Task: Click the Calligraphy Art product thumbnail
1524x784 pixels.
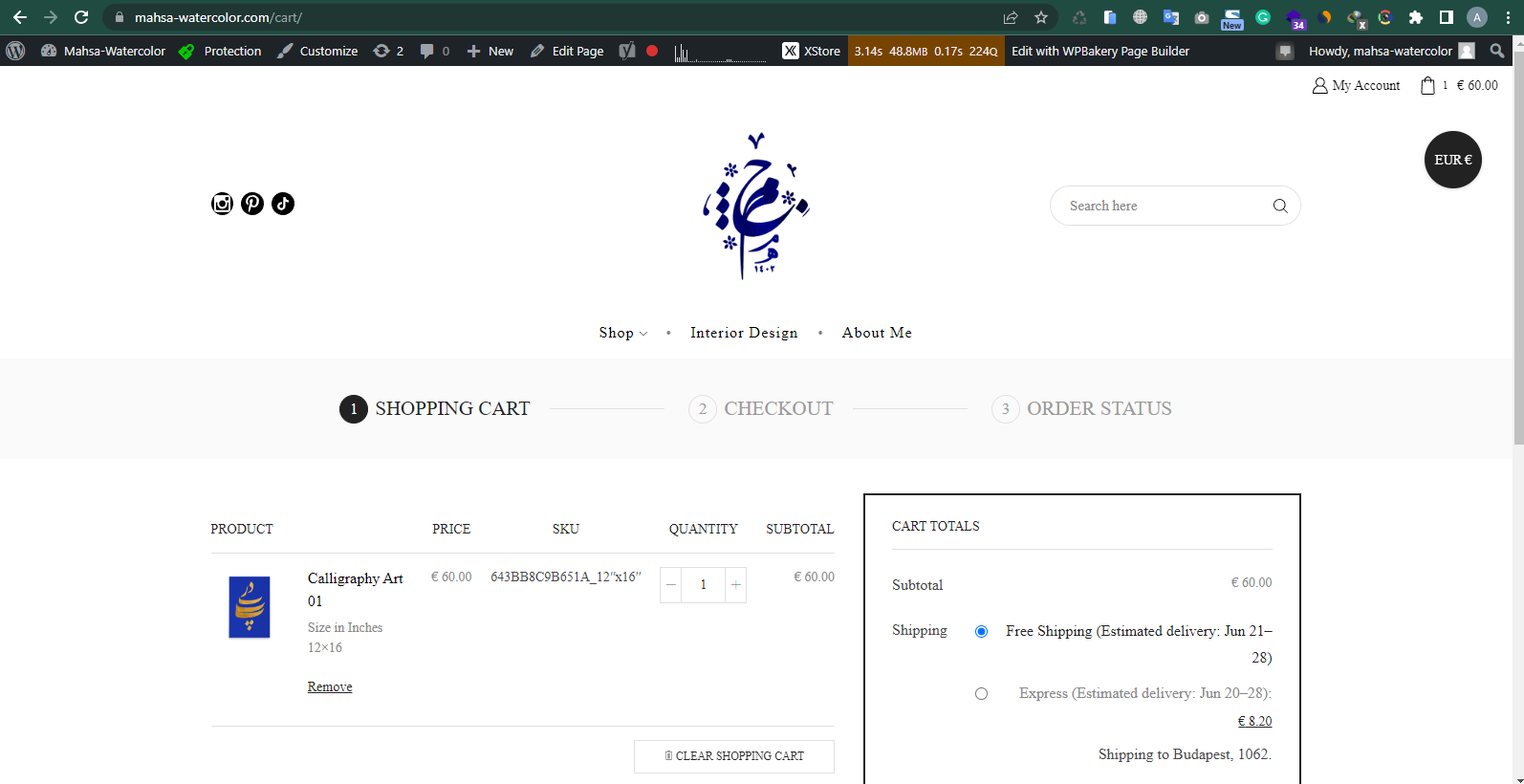Action: [250, 607]
